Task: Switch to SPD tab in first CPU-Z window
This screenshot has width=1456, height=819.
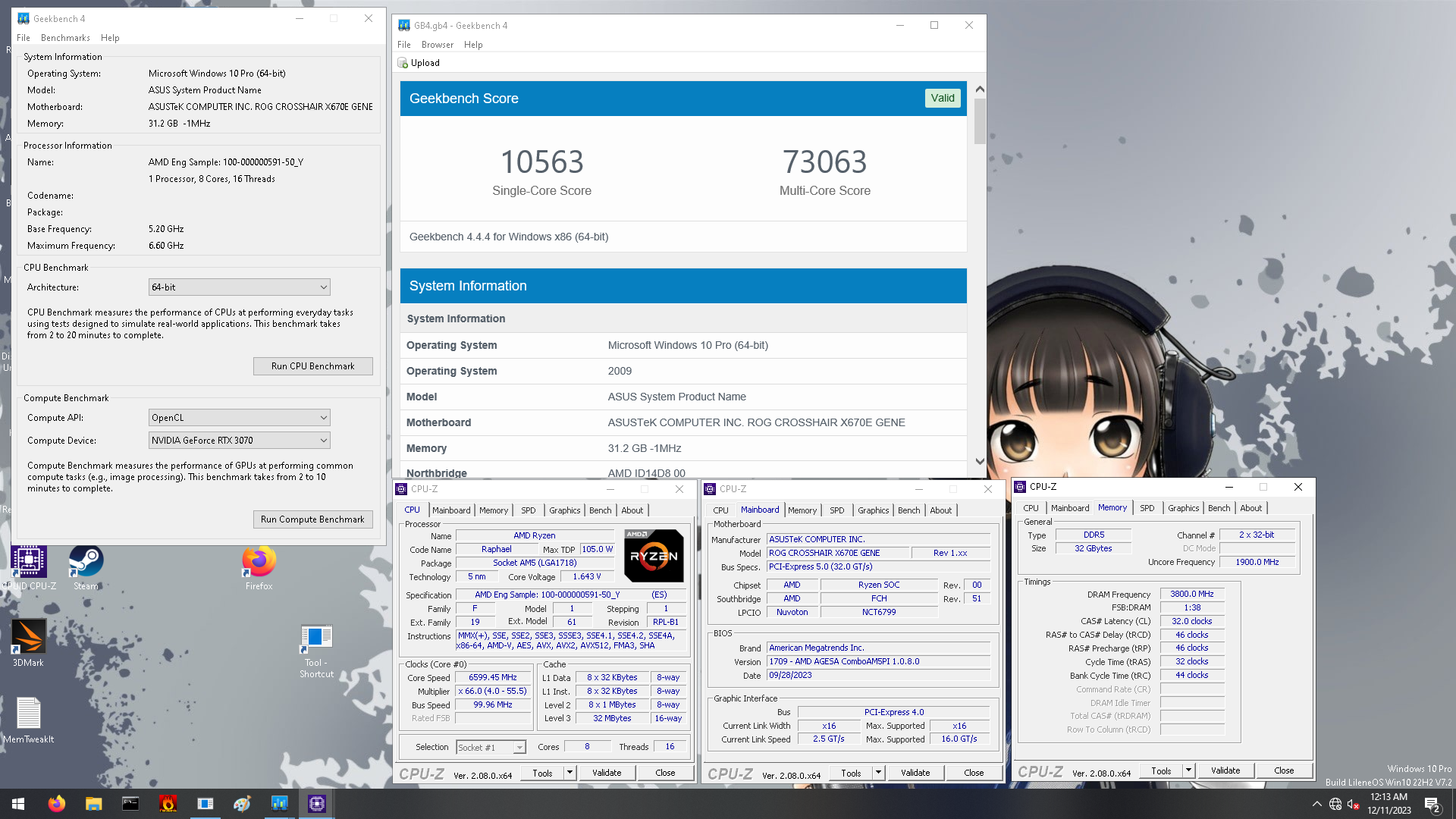Action: [x=529, y=510]
